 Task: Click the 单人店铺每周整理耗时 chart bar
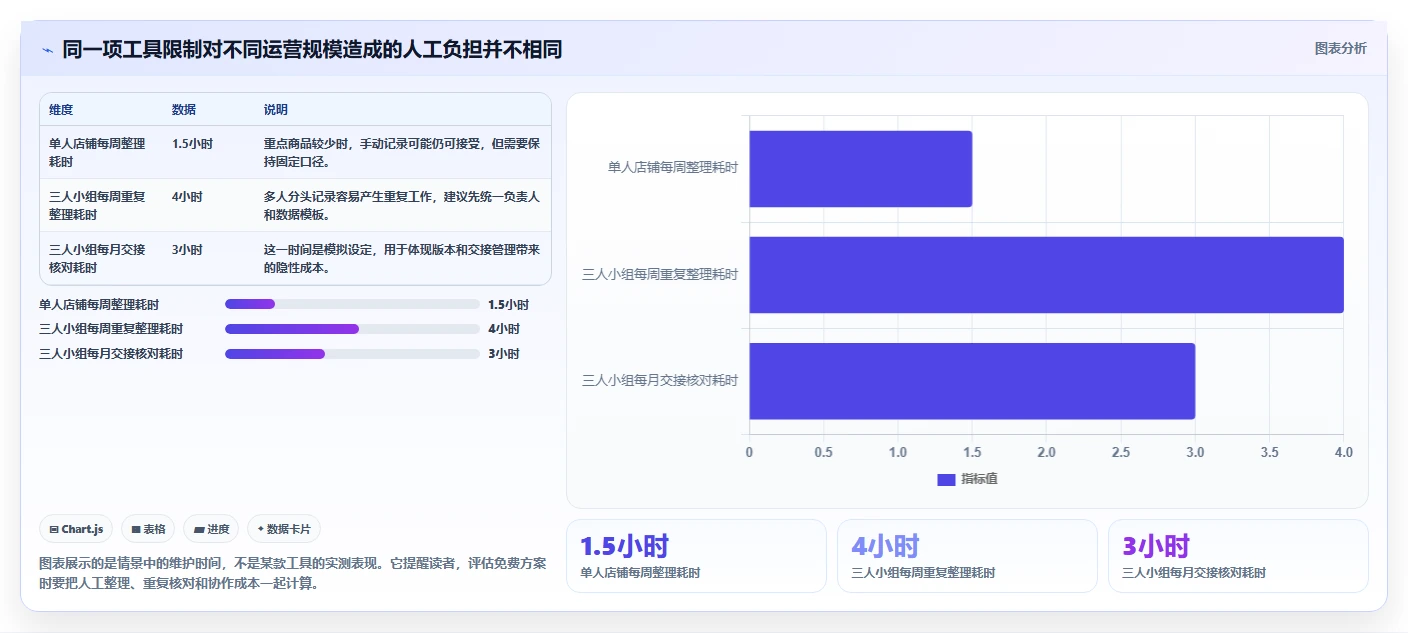click(860, 168)
